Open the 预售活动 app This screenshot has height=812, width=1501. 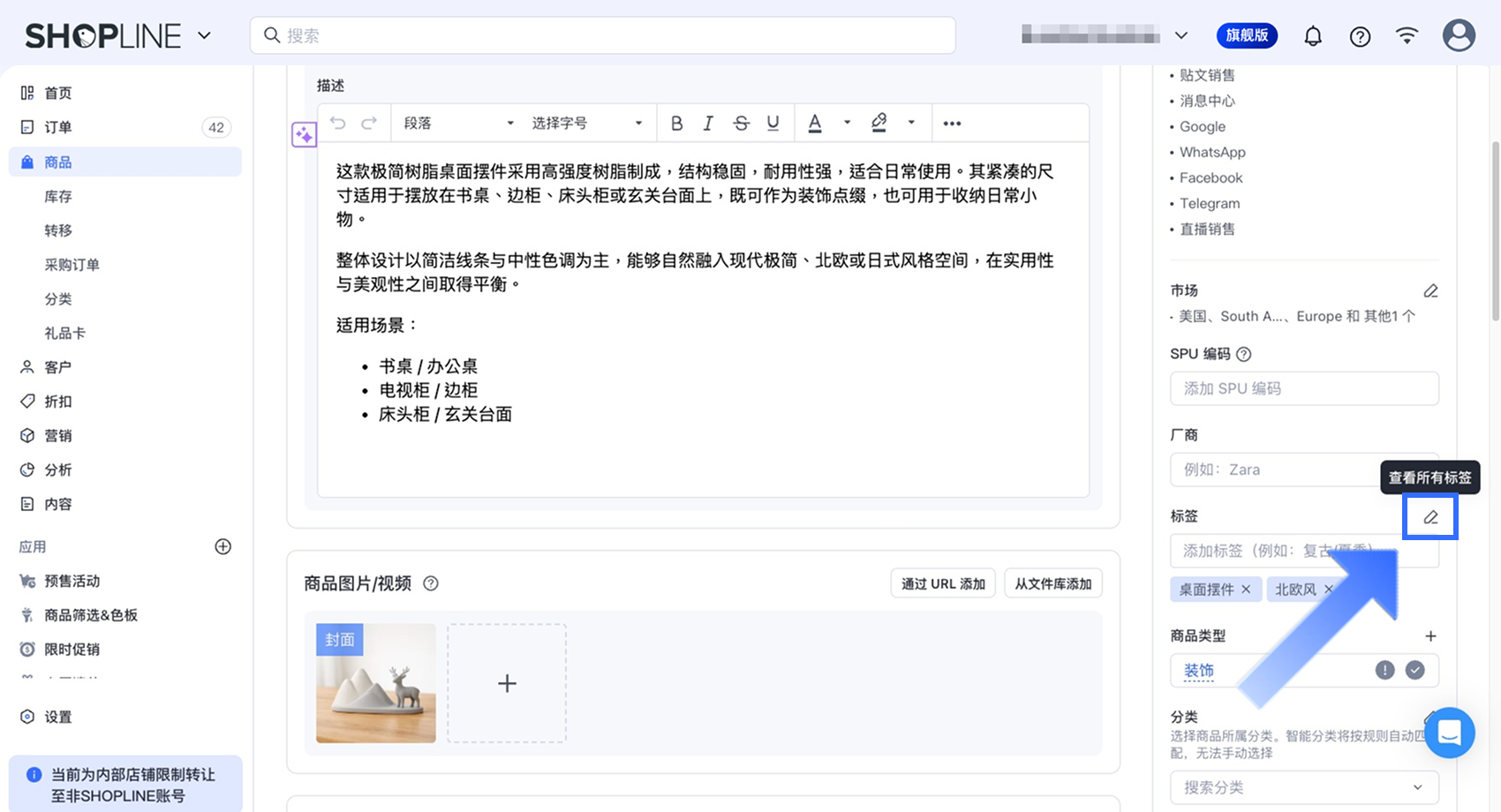coord(124,581)
